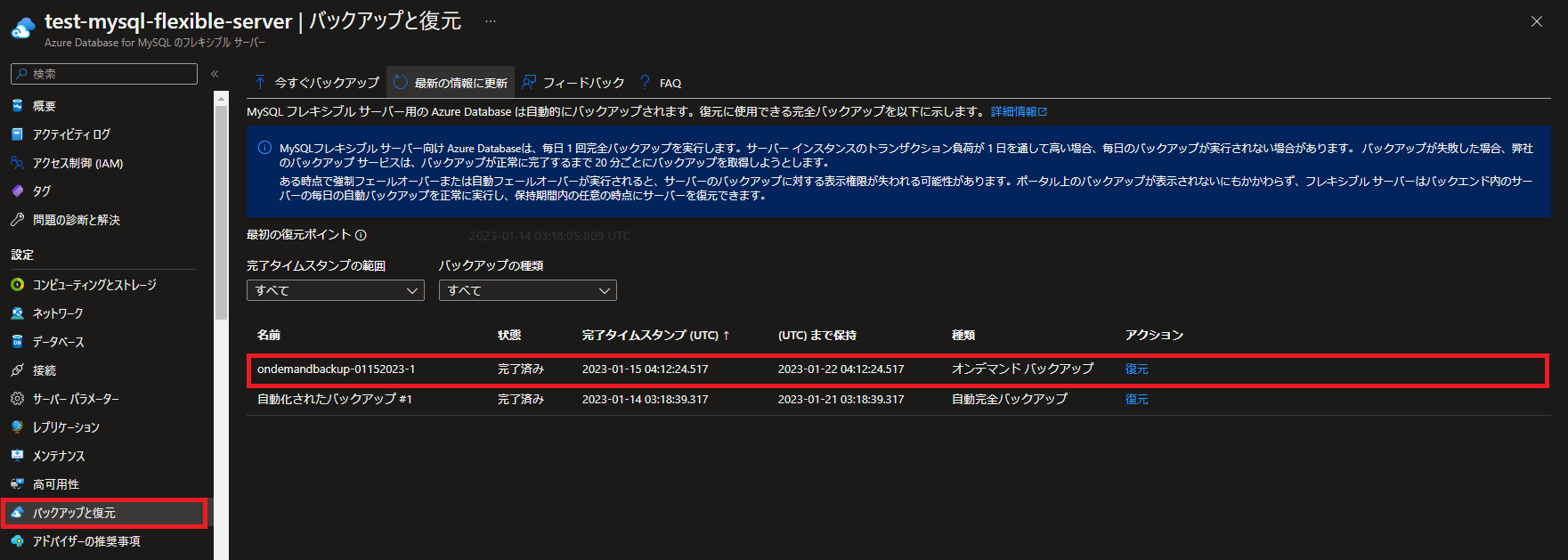Image resolution: width=1568 pixels, height=560 pixels.
Task: Click the アクティビティ ログ icon
Action: [x=17, y=134]
